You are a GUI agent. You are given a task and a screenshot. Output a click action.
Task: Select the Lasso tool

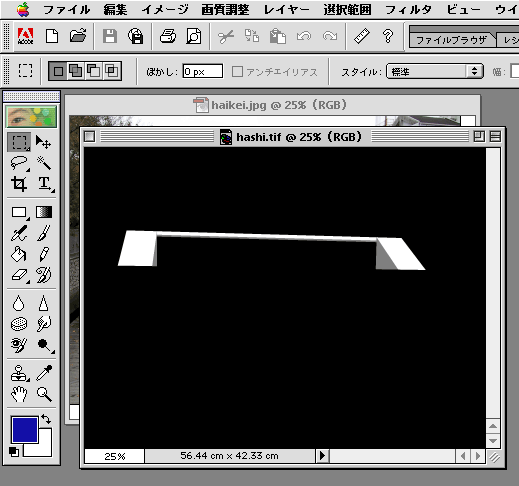[19, 163]
